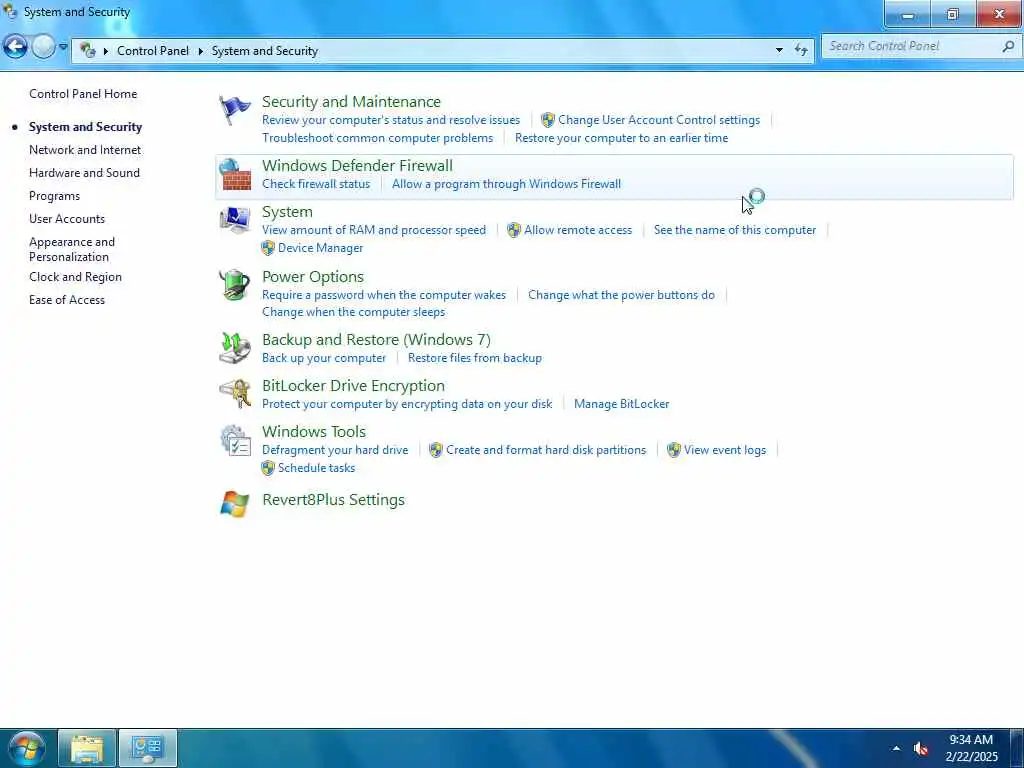Open User Accounts category
Viewport: 1024px width, 768px height.
coord(67,219)
